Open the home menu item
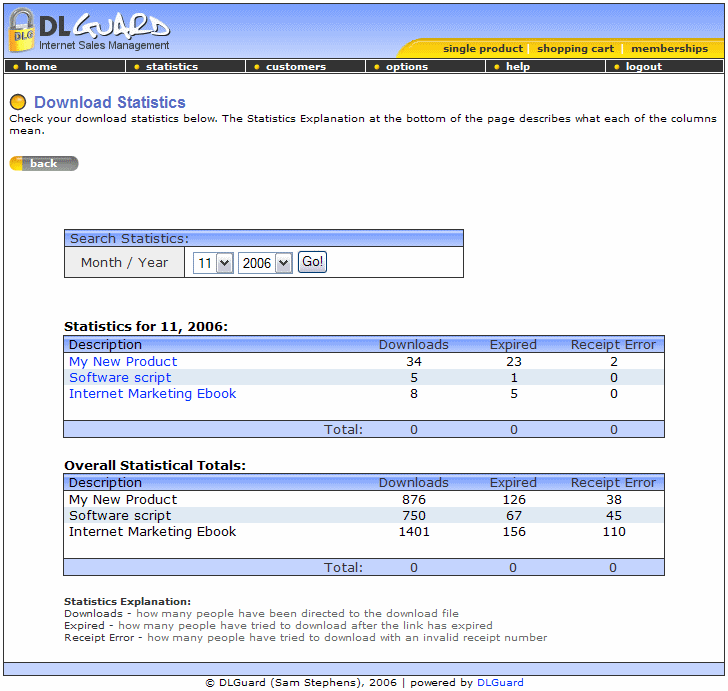728x691 pixels. (x=41, y=67)
